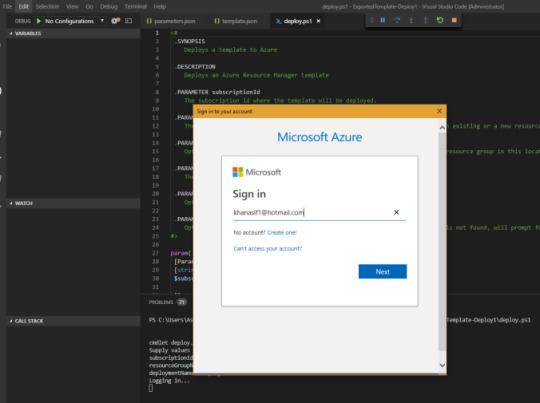Close the deploy.ps1 tab
Screen dimensions: 540x403
tap(319, 21)
